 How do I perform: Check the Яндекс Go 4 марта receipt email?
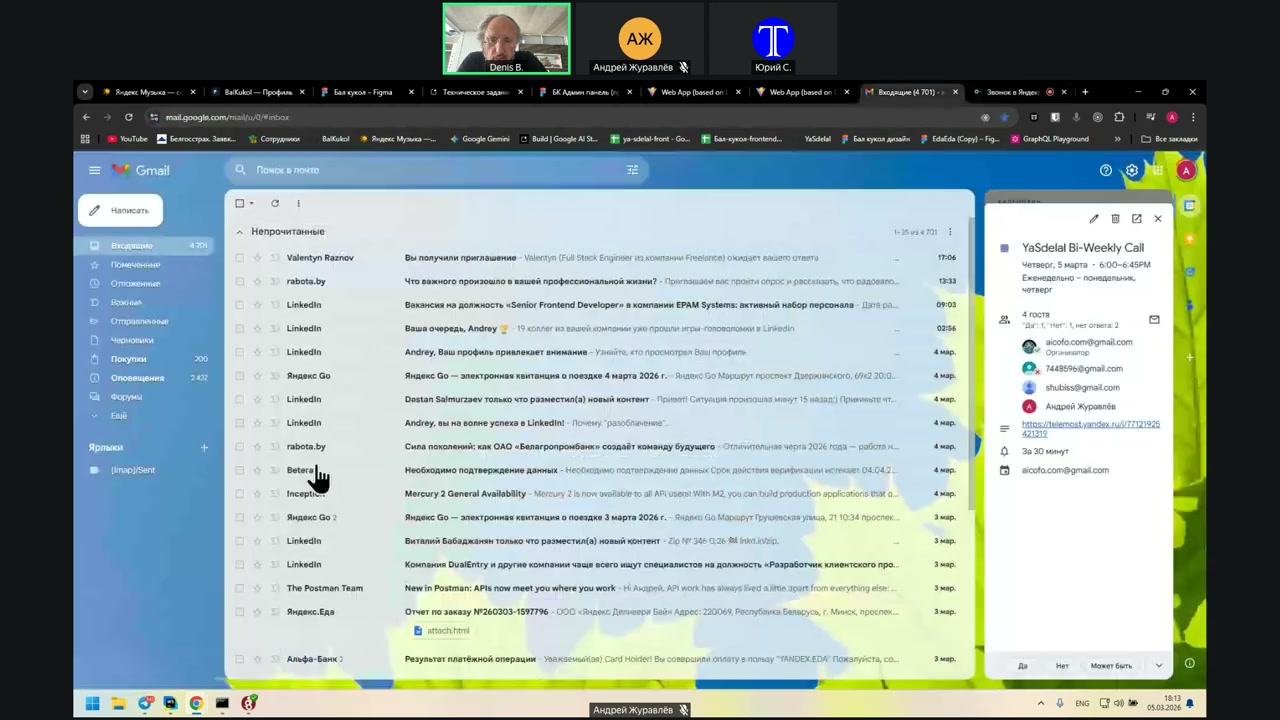point(239,376)
